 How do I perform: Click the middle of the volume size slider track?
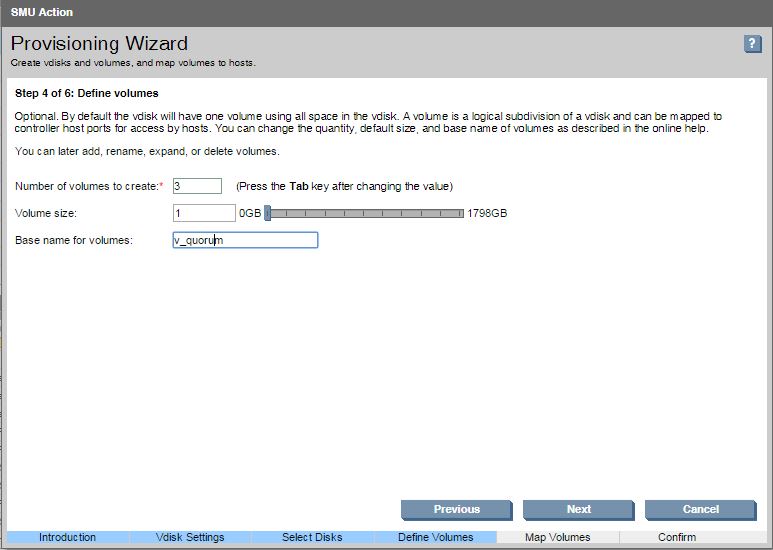point(365,213)
